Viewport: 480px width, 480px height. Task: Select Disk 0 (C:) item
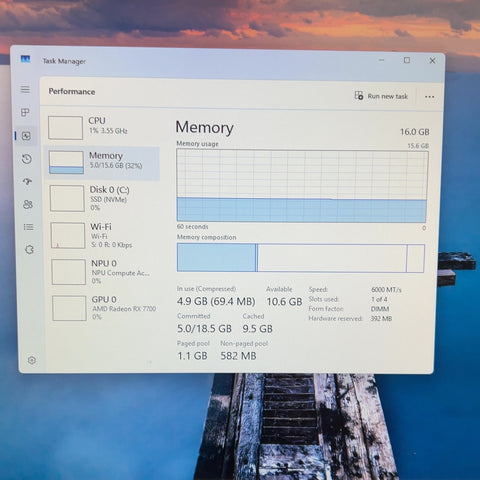[x=103, y=199]
